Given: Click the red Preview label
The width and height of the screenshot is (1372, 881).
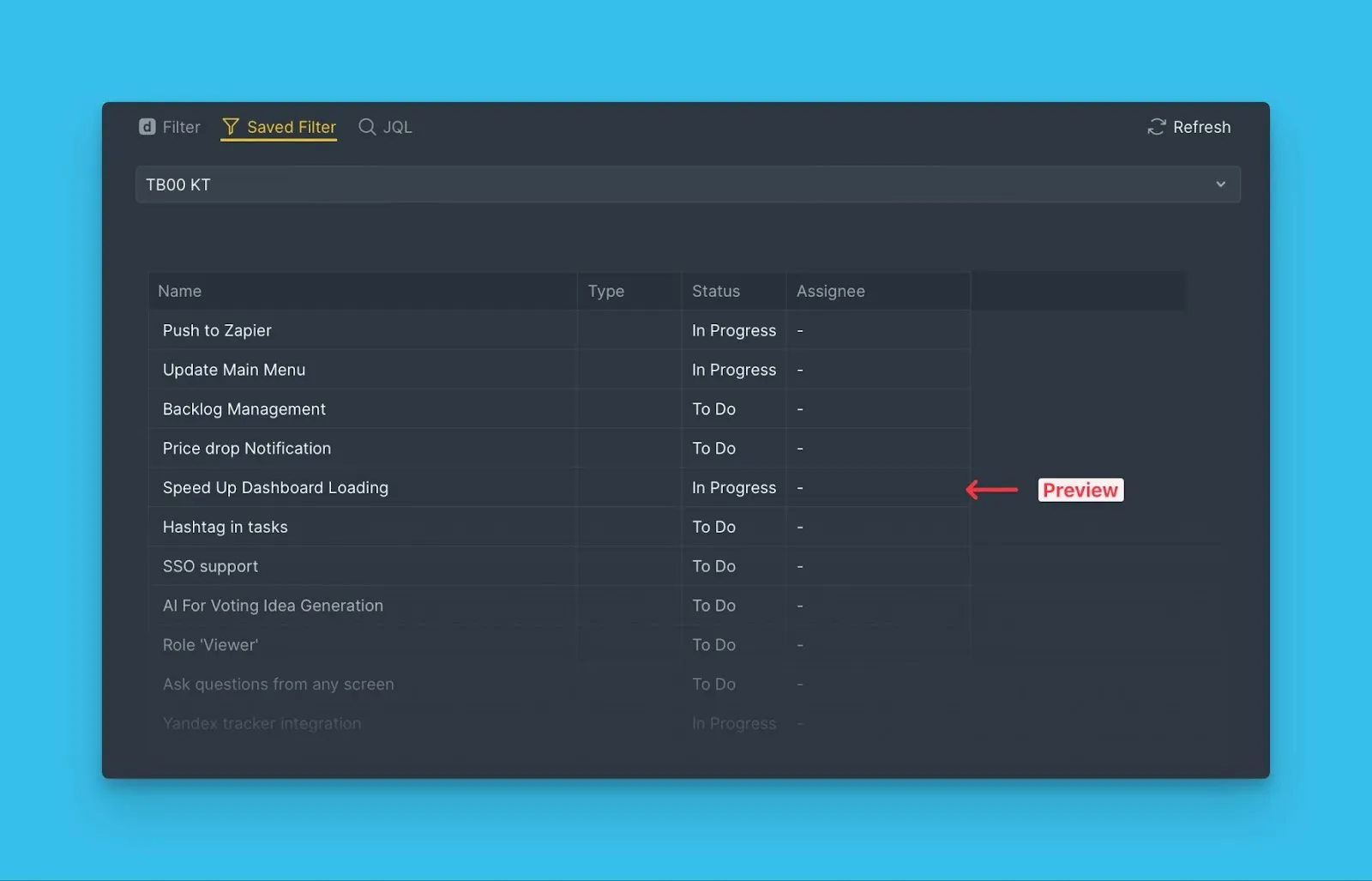Looking at the screenshot, I should (1080, 490).
